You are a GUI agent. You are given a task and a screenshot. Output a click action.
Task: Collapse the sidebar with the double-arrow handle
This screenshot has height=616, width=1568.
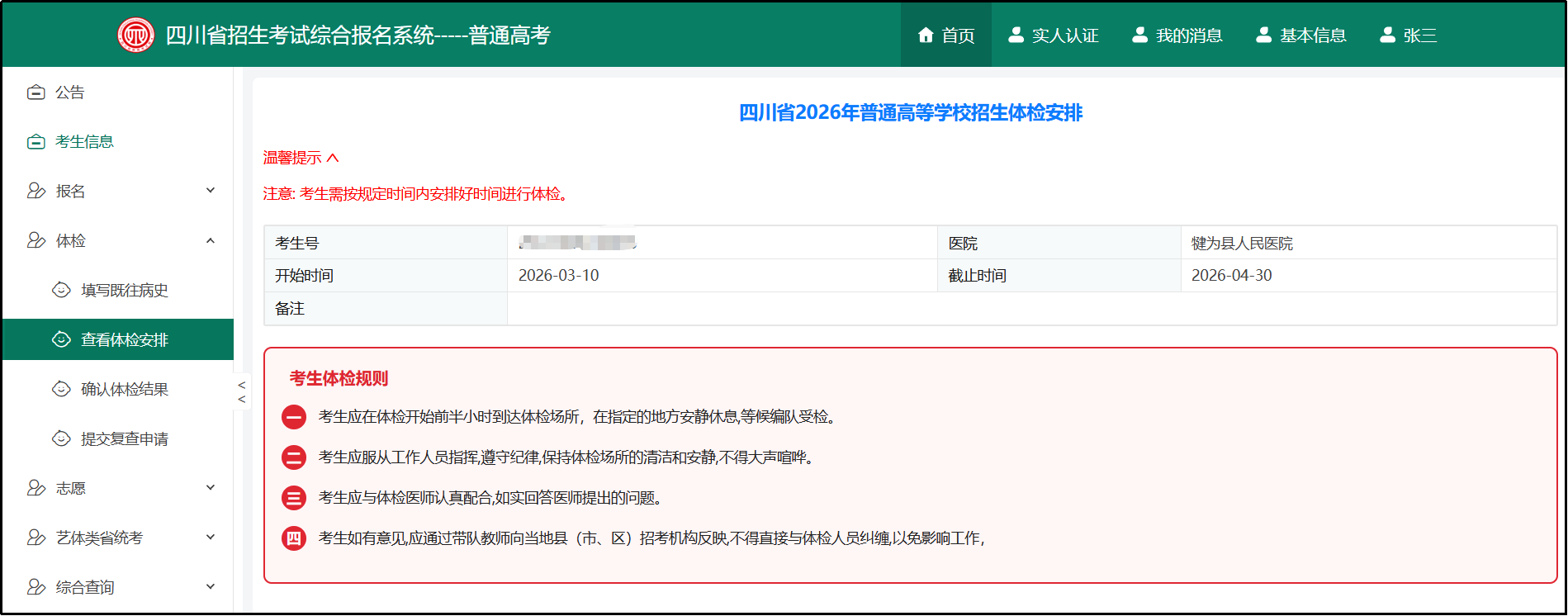pos(241,392)
